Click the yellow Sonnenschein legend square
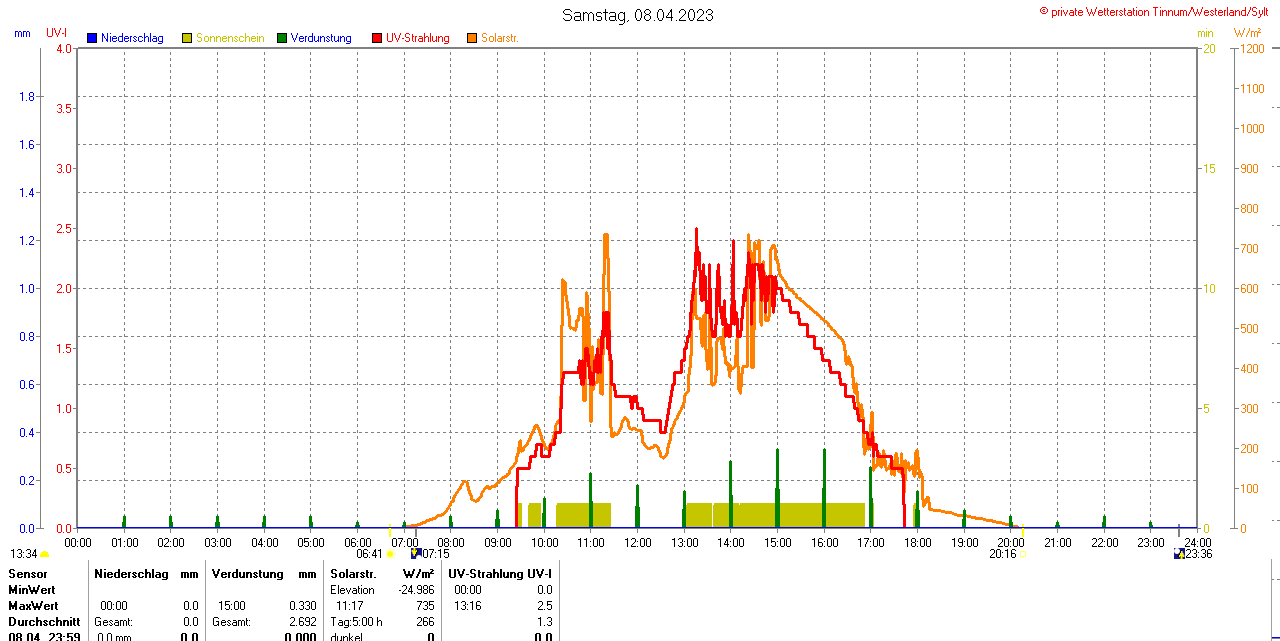The width and height of the screenshot is (1280, 641). tap(187, 38)
